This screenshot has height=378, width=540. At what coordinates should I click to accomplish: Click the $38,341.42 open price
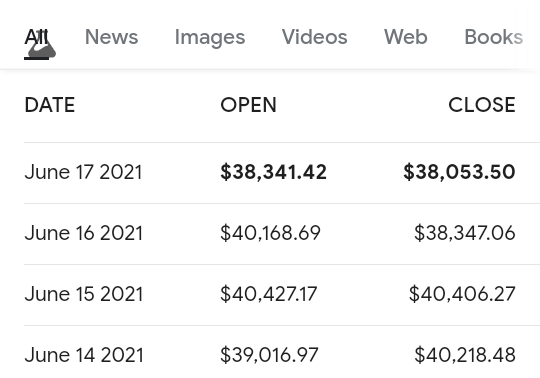tap(273, 172)
